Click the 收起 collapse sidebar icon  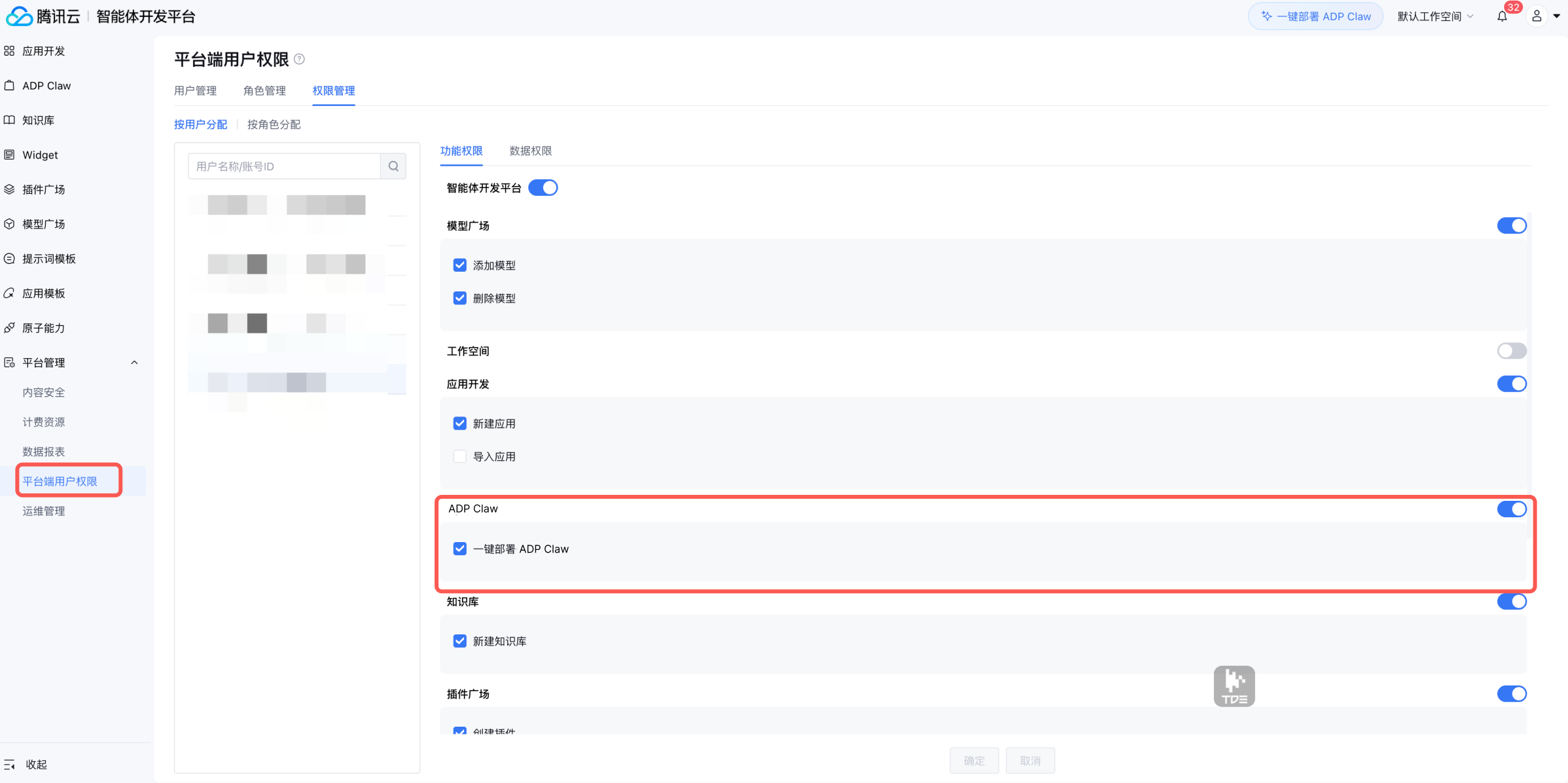[10, 765]
